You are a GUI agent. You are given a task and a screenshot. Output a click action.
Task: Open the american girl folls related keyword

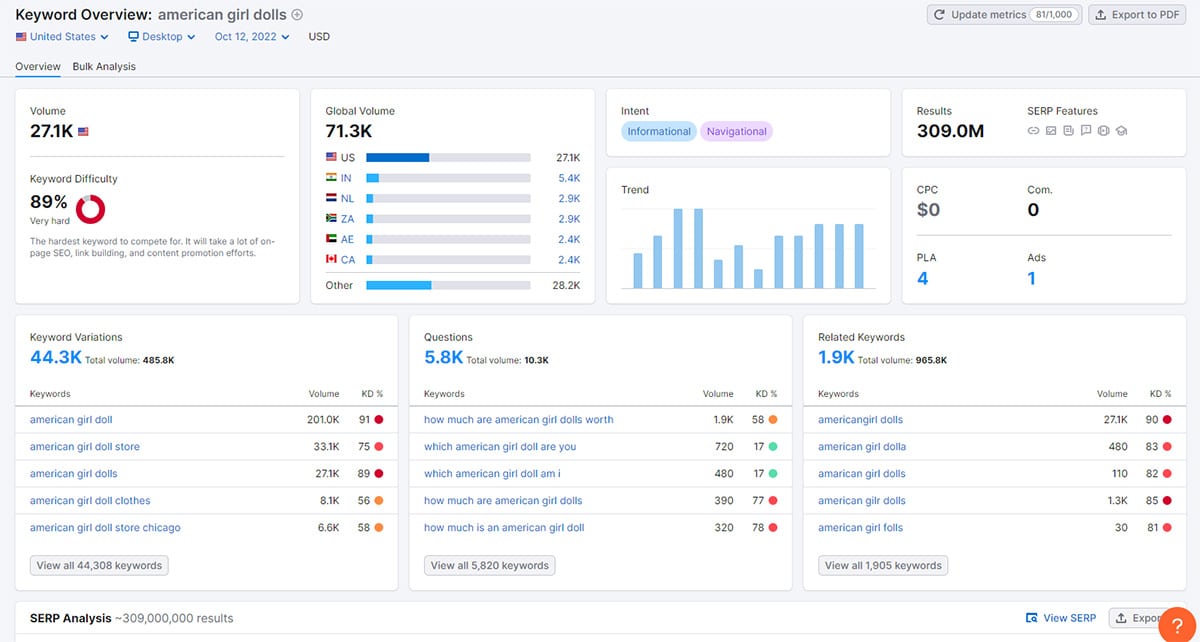pyautogui.click(x=860, y=528)
